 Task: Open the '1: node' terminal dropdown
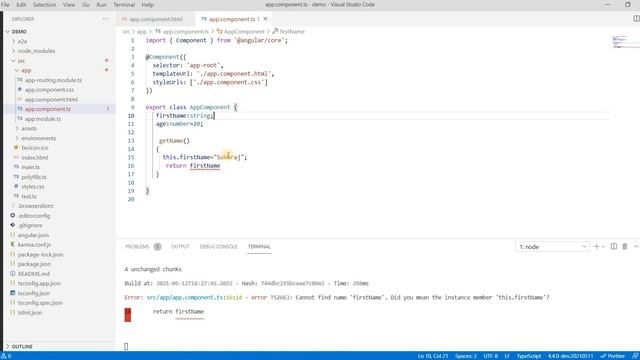point(552,247)
